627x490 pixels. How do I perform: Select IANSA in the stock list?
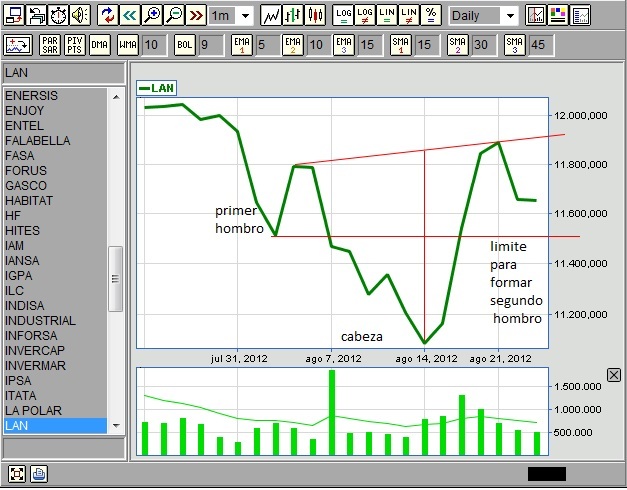[x=55, y=261]
